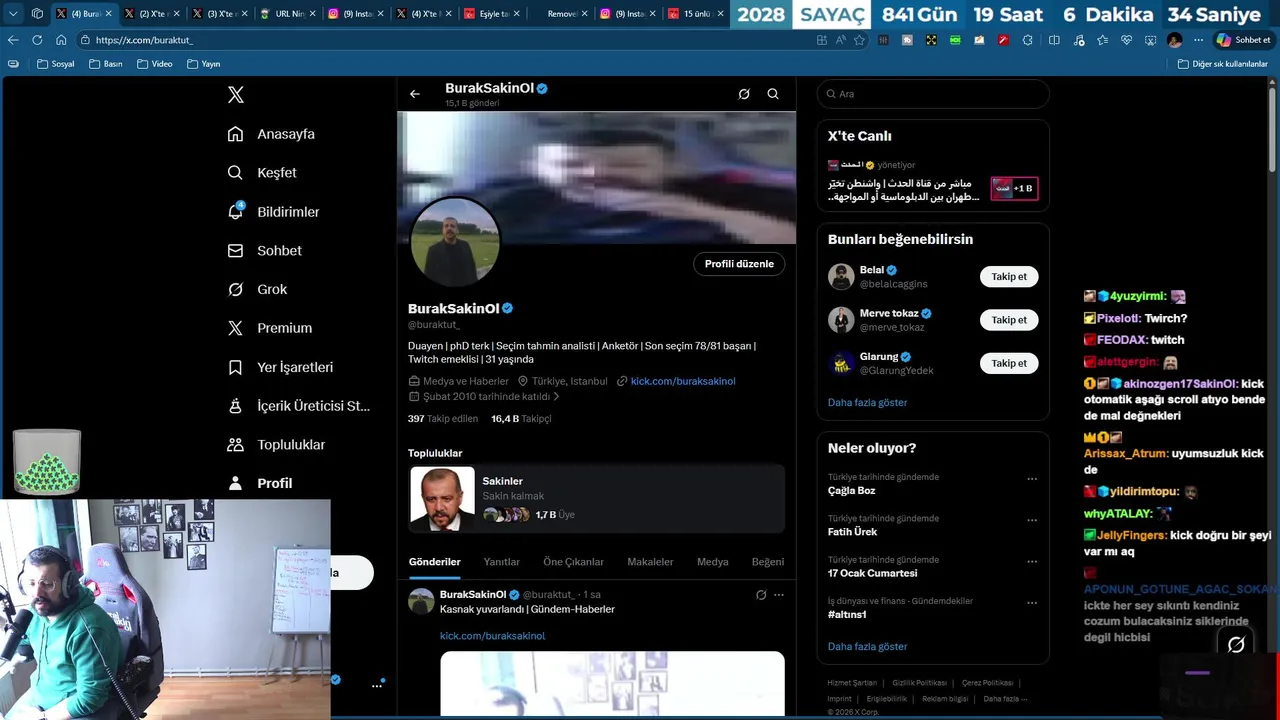
Task: Go to Anasayfa in the sidebar
Action: [x=271, y=134]
